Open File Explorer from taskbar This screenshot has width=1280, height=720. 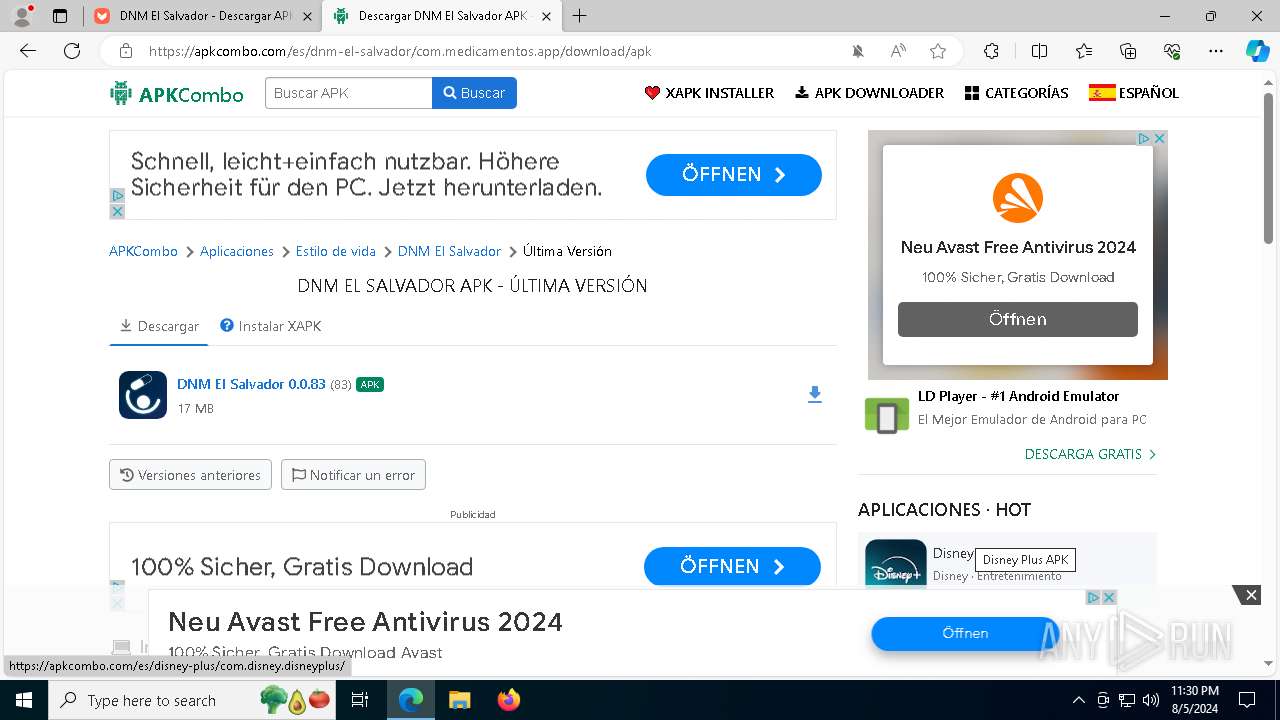459,700
